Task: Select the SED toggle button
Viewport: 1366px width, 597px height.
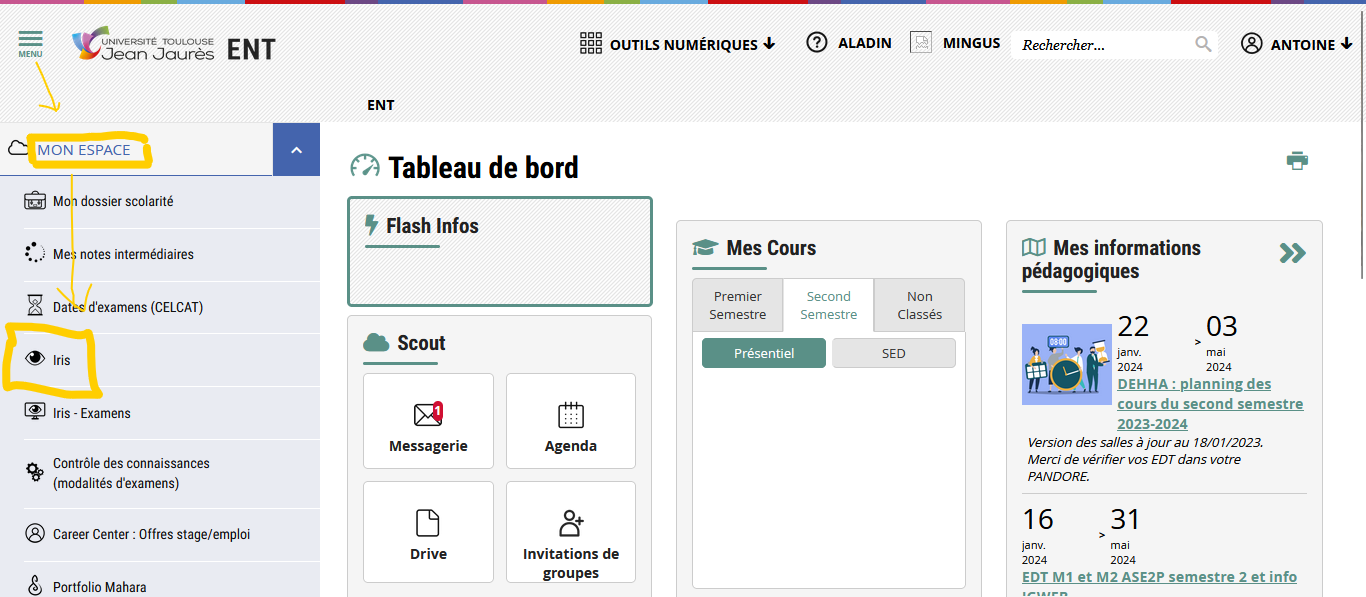Action: click(x=894, y=353)
